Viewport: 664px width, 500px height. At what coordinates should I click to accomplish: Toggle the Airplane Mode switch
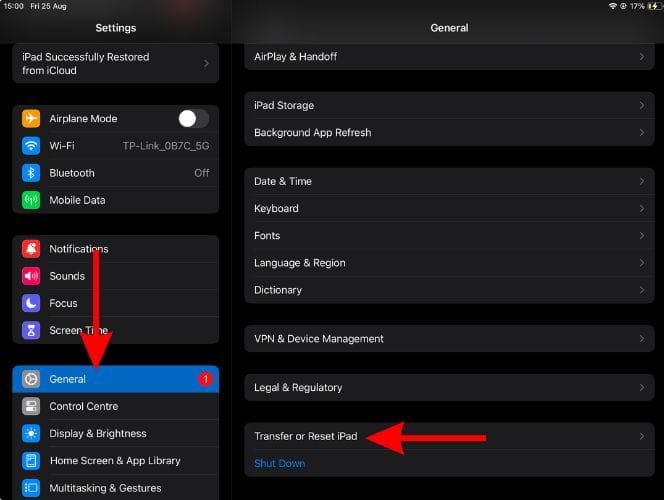[x=193, y=118]
